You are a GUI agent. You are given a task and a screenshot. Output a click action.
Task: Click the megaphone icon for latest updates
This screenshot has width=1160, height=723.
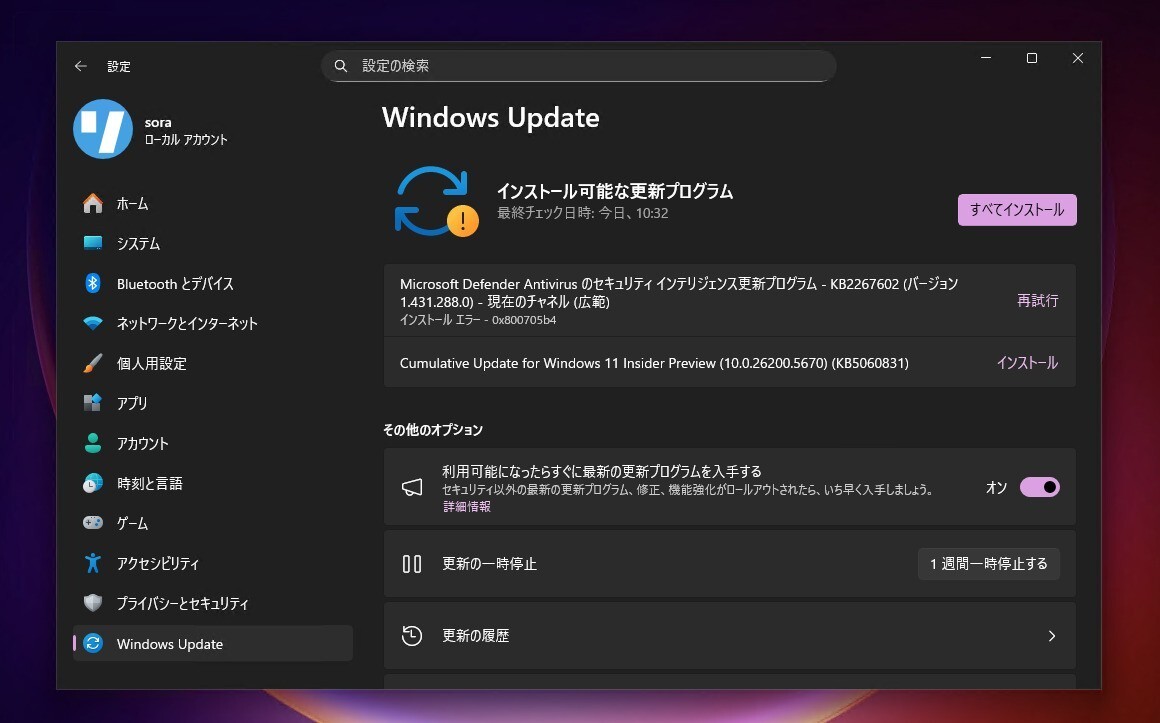pos(412,487)
